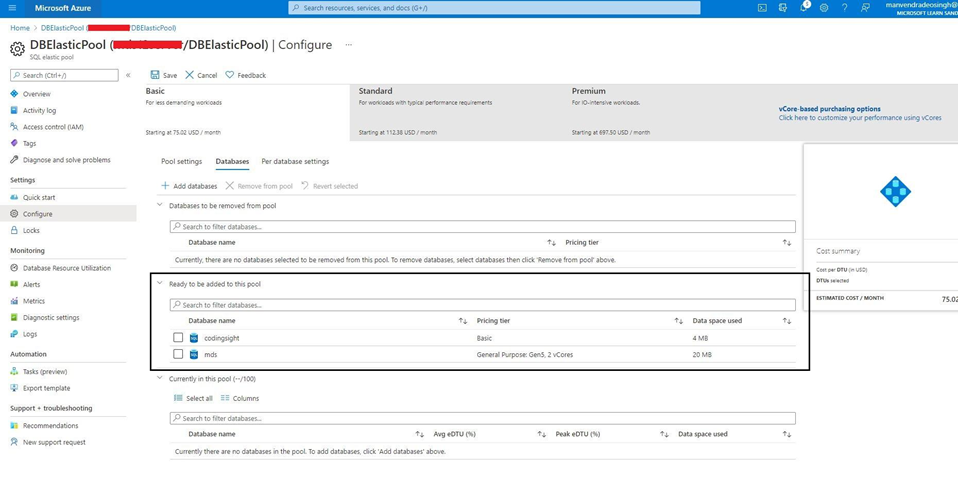Open Feedback in the command bar
The image size is (958, 477).
click(246, 75)
